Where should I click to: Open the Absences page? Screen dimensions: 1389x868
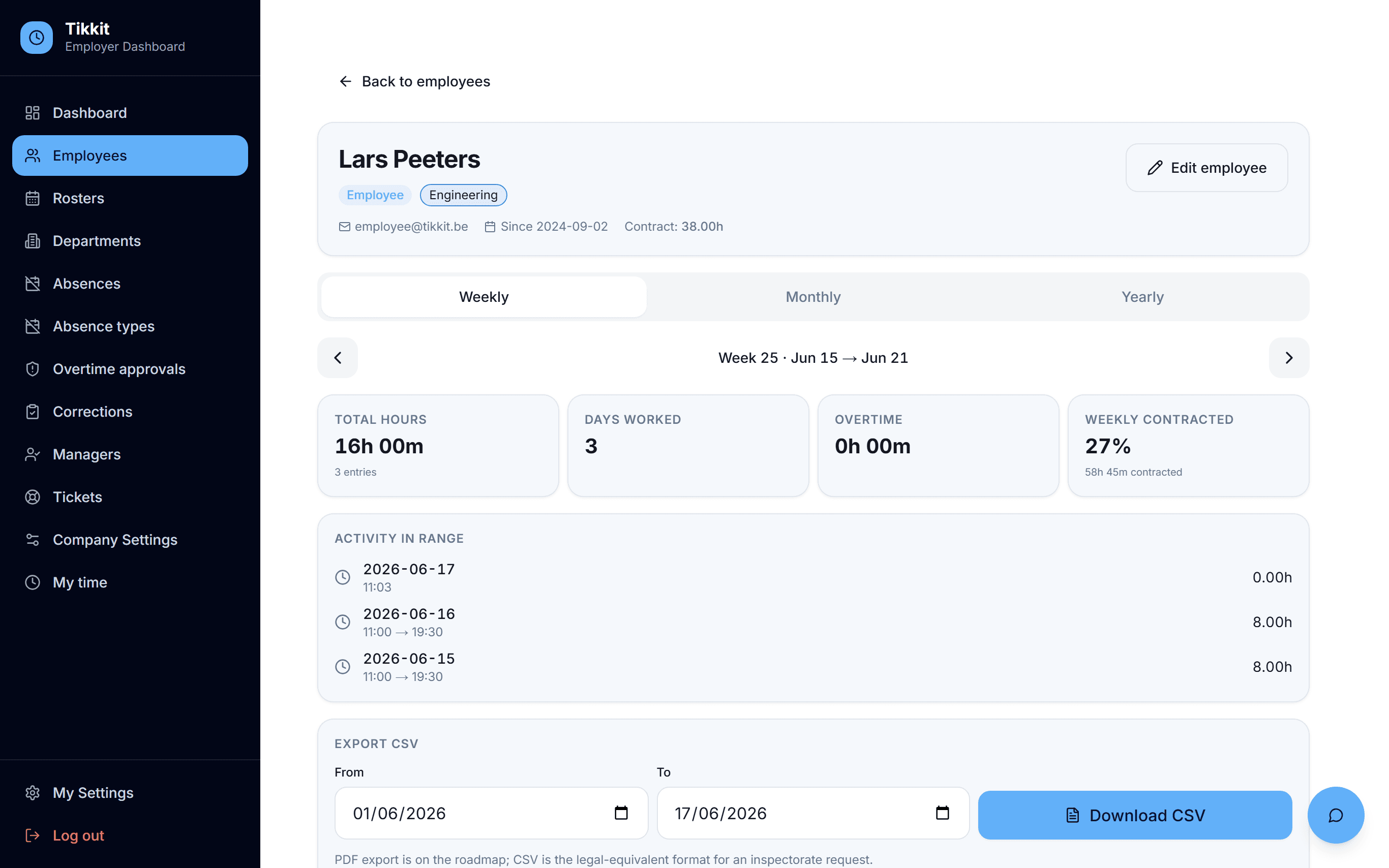coord(130,284)
